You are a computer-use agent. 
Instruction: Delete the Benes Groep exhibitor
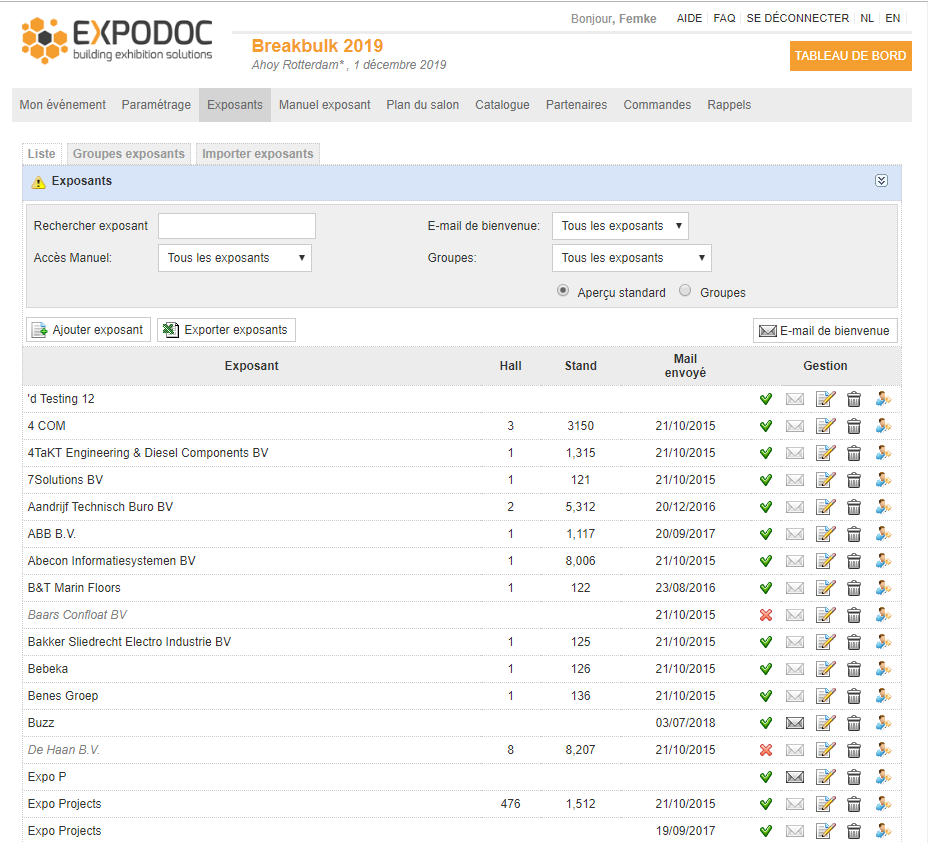pos(854,696)
